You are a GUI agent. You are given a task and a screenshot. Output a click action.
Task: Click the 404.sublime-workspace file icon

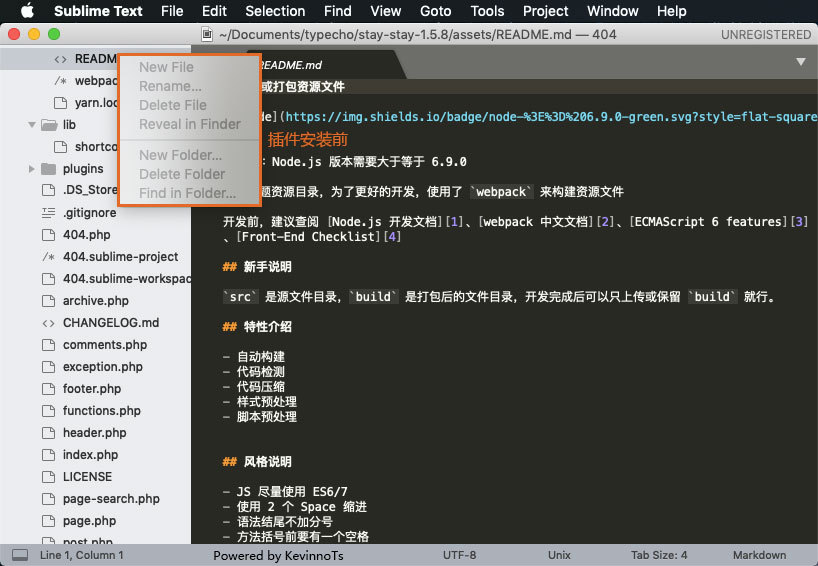(x=49, y=279)
